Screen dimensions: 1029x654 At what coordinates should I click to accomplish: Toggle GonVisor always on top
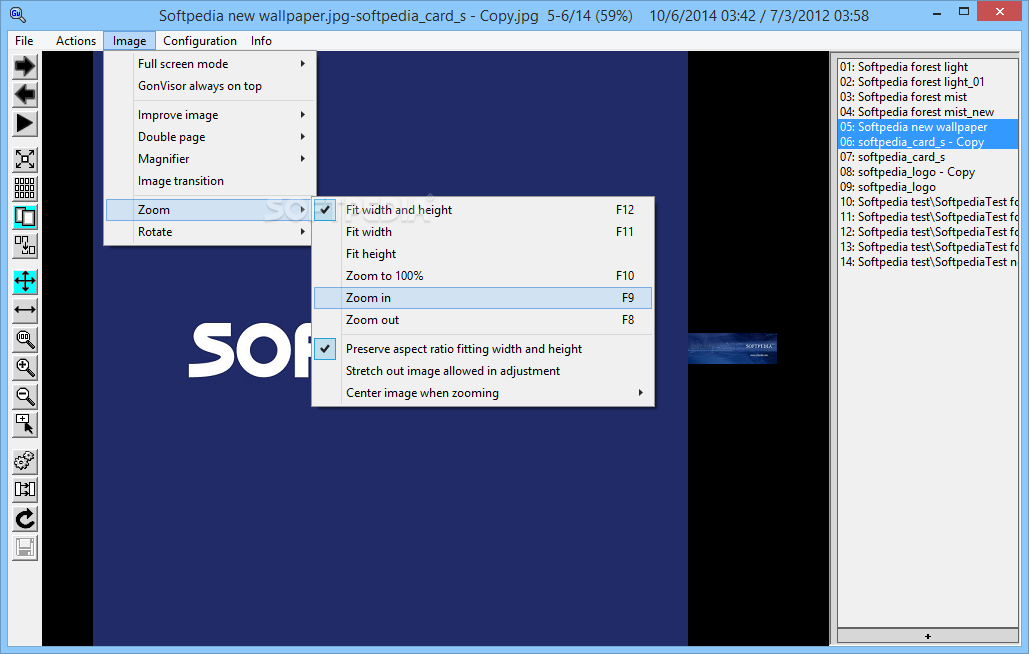click(210, 86)
